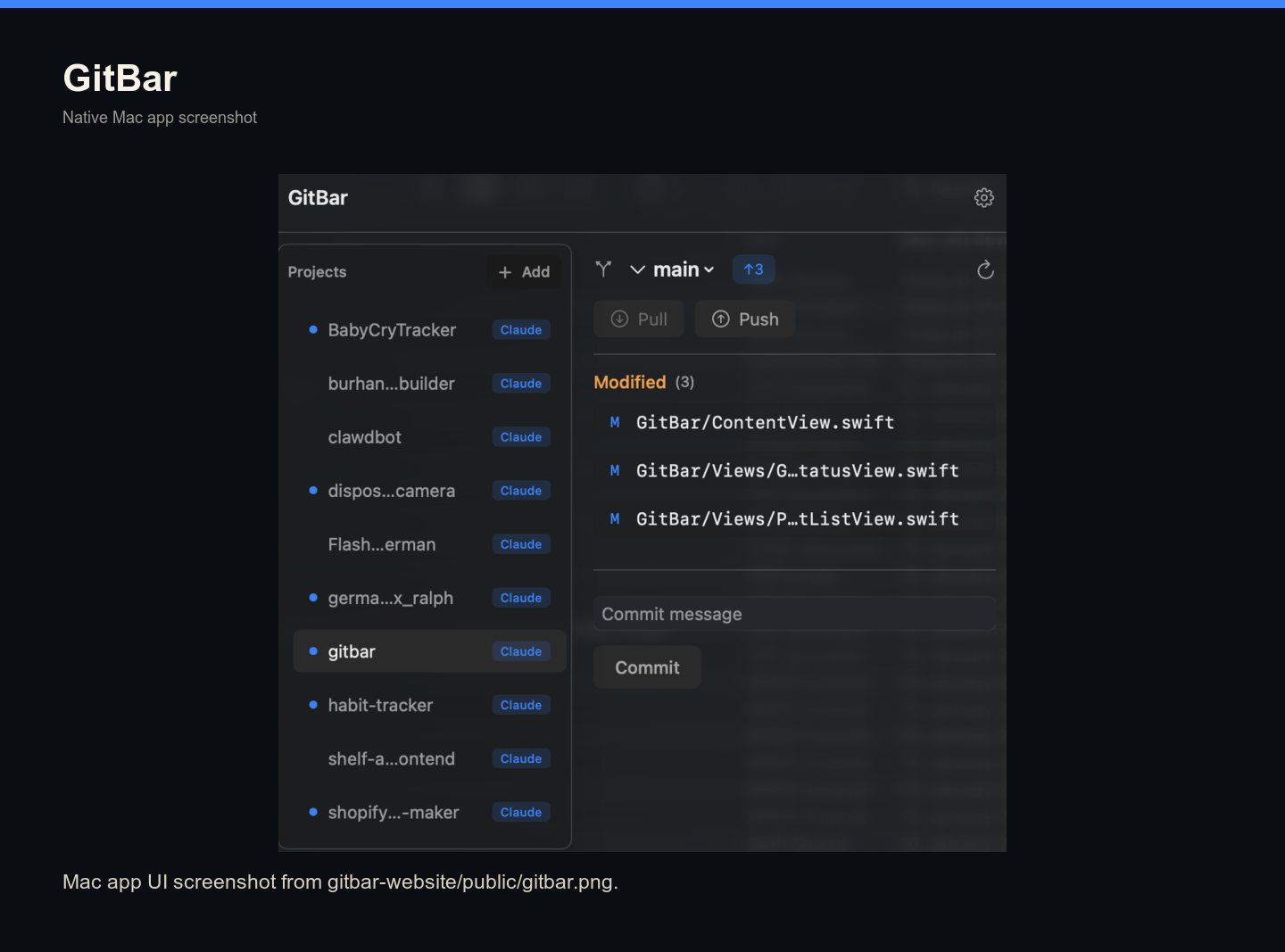Viewport: 1285px width, 952px height.
Task: Select the shelf-a...ontend project
Action: [x=429, y=758]
